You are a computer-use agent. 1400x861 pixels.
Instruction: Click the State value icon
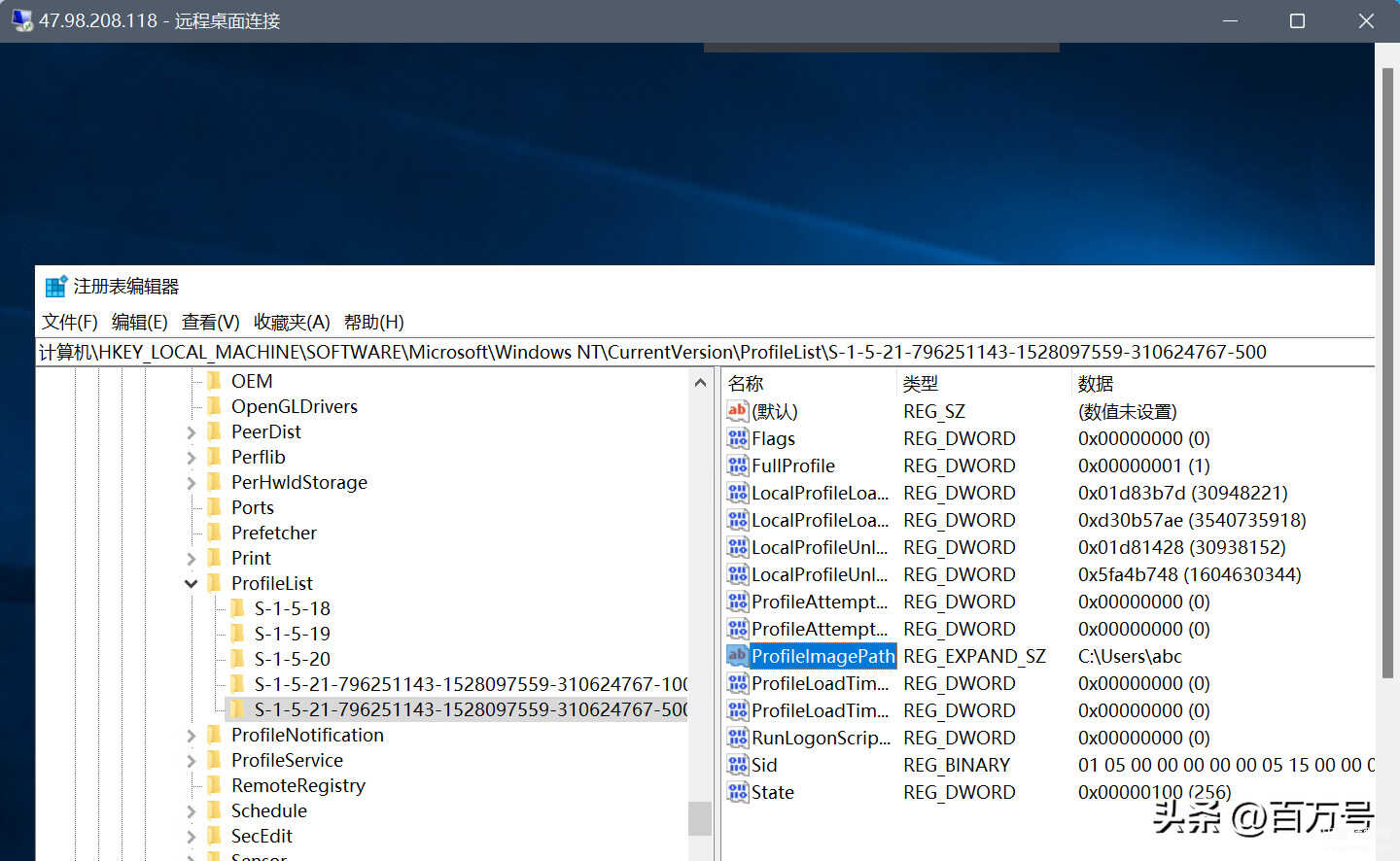(737, 792)
